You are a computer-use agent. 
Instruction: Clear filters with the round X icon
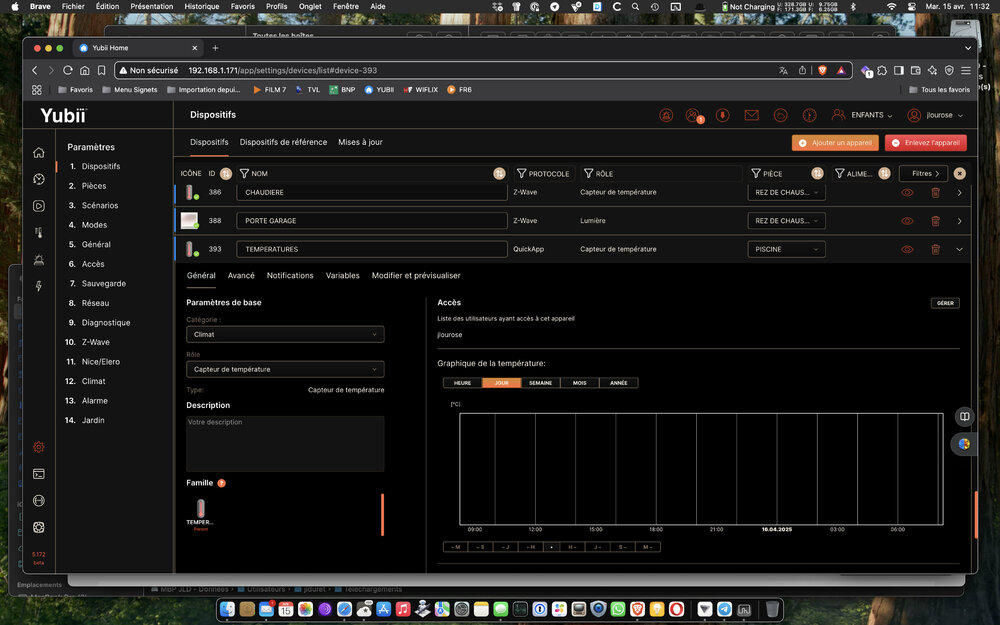(x=959, y=173)
